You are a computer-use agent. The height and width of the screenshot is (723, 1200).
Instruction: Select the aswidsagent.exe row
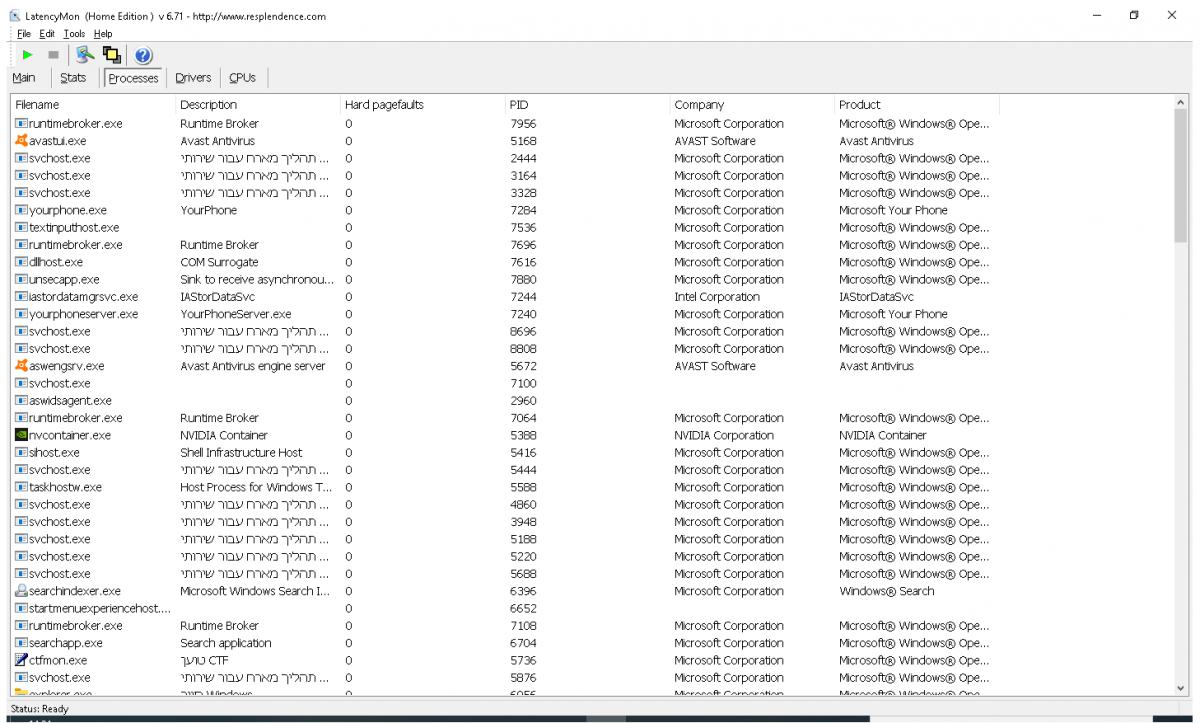[593, 400]
